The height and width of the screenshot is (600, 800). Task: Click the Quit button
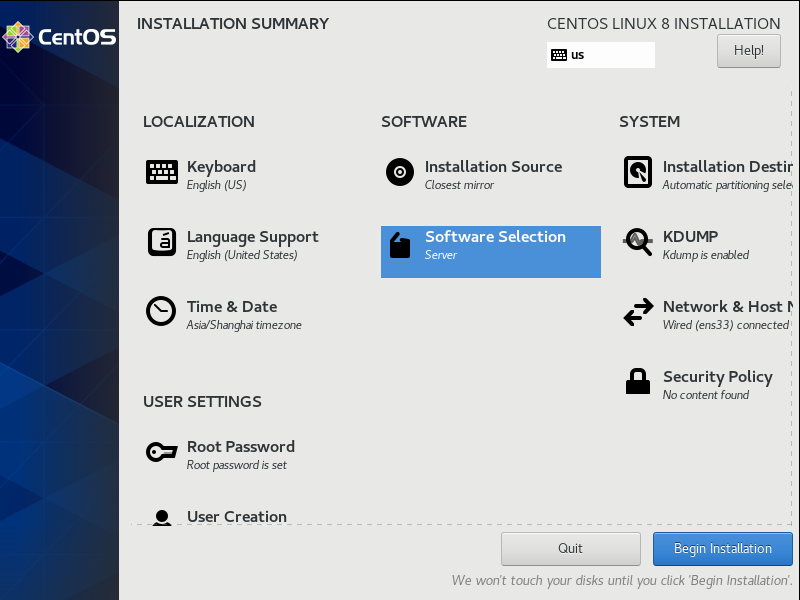(570, 548)
